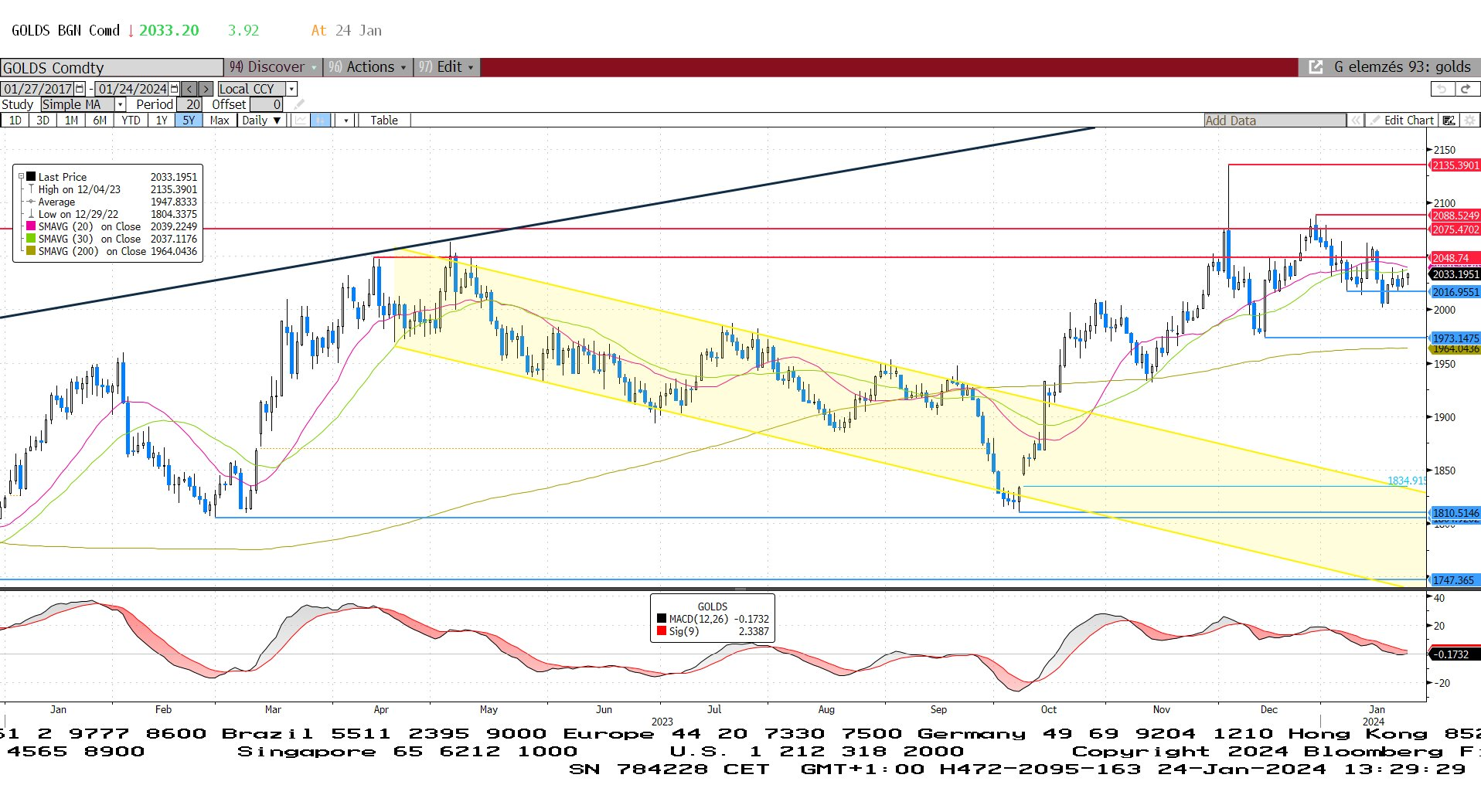Open the Discover dropdown menu

coord(274,67)
